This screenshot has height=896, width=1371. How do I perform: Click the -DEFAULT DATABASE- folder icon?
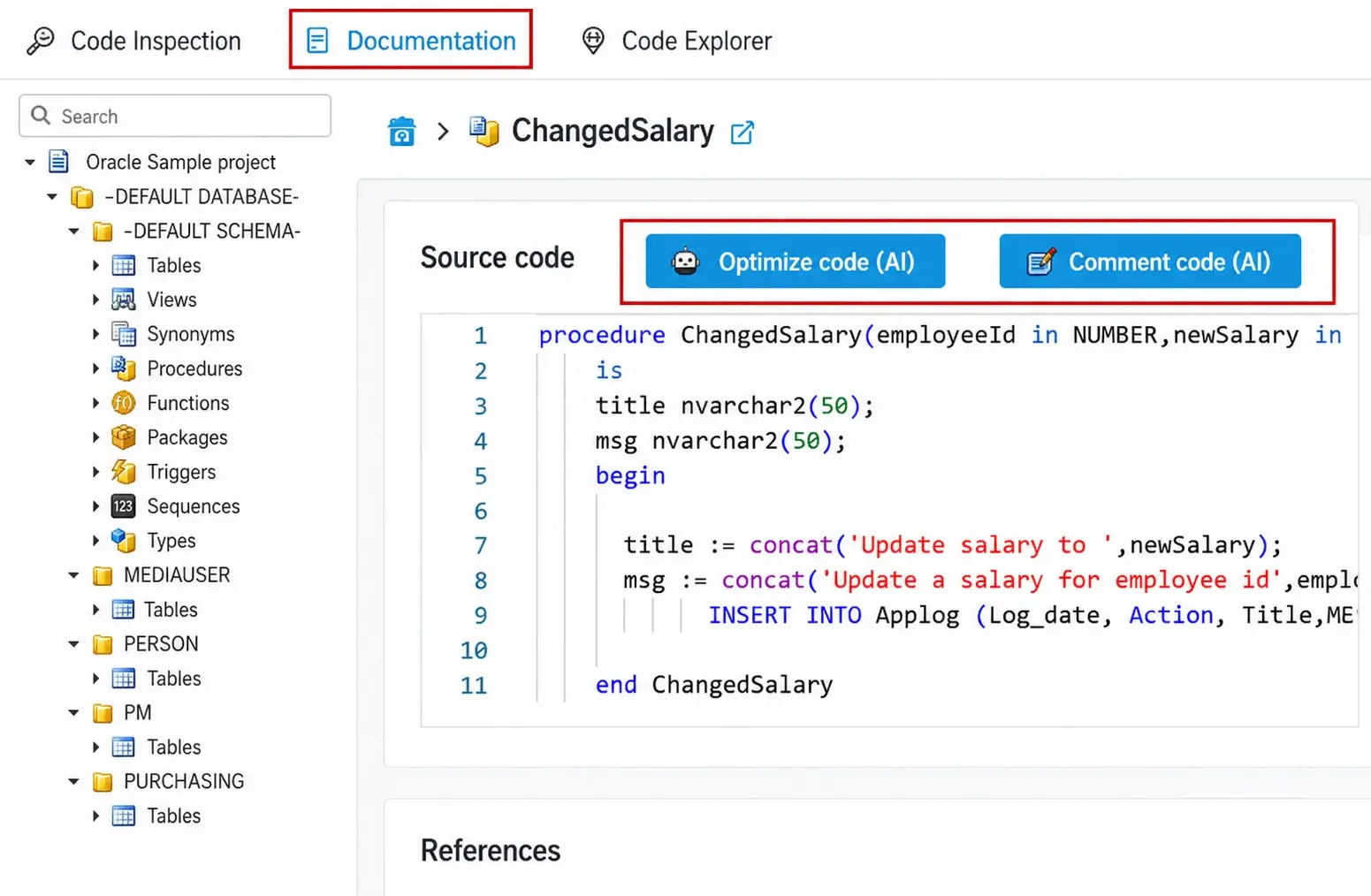(82, 197)
